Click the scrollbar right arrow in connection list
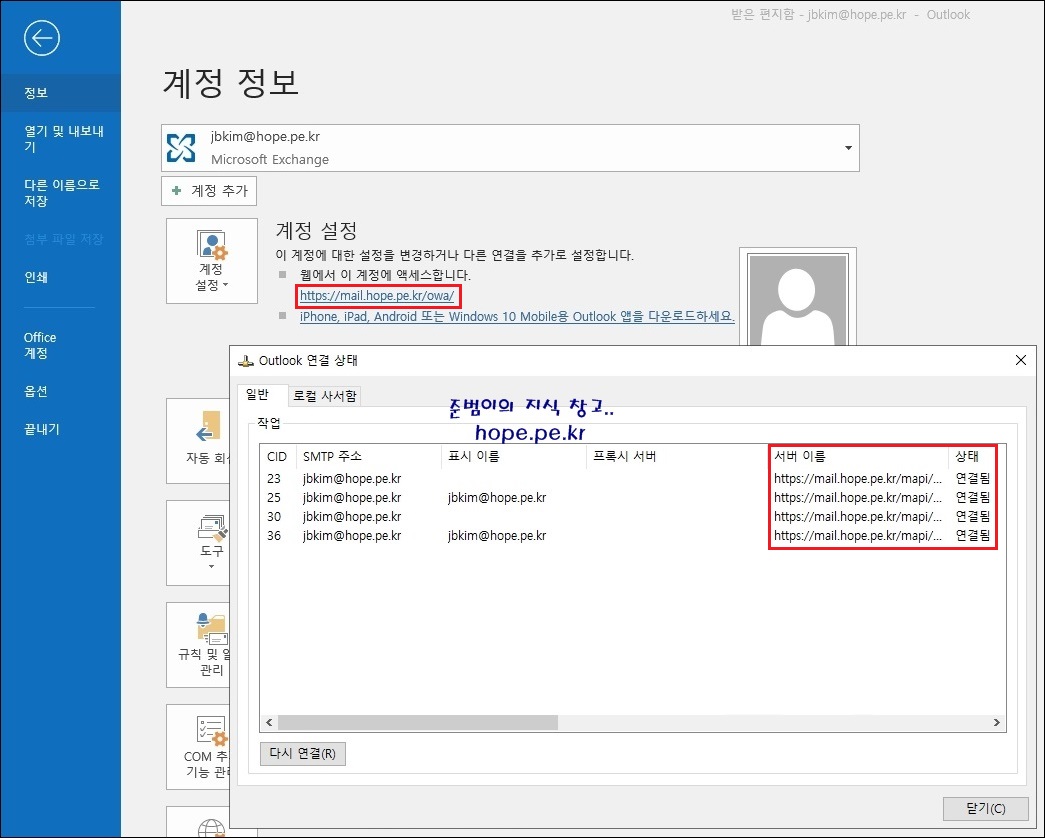Viewport: 1045px width, 838px height. click(x=996, y=722)
